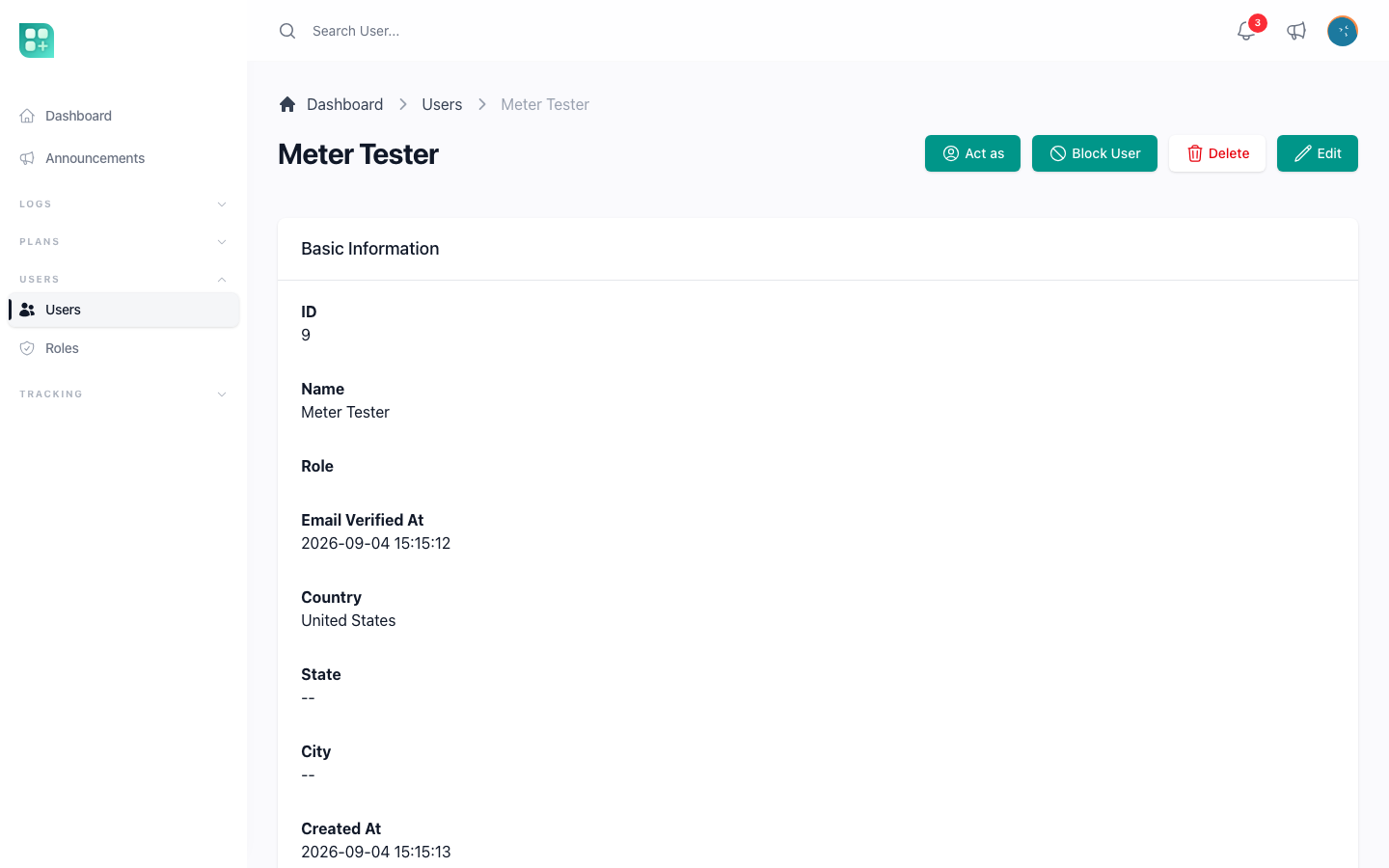Image resolution: width=1389 pixels, height=868 pixels.
Task: Click the Users people icon in sidebar
Action: click(x=27, y=310)
